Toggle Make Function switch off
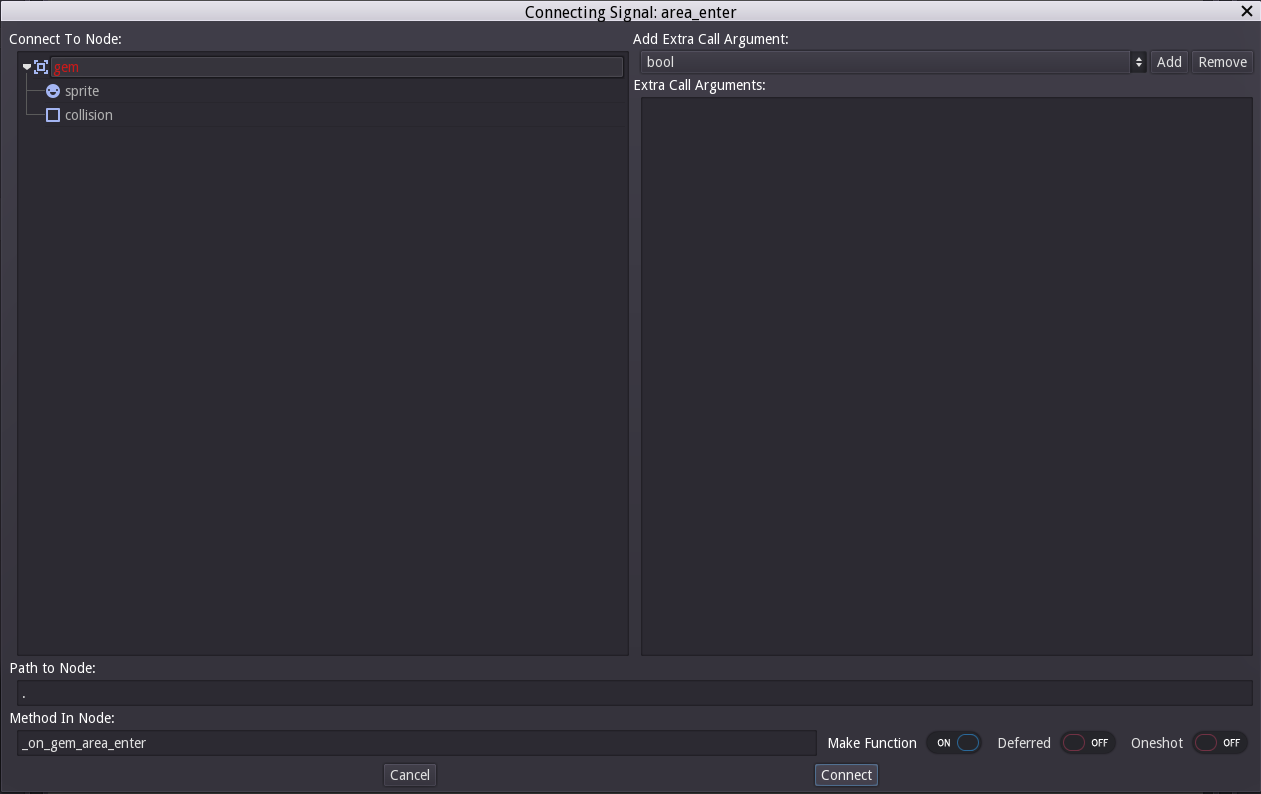The image size is (1261, 794). (954, 743)
